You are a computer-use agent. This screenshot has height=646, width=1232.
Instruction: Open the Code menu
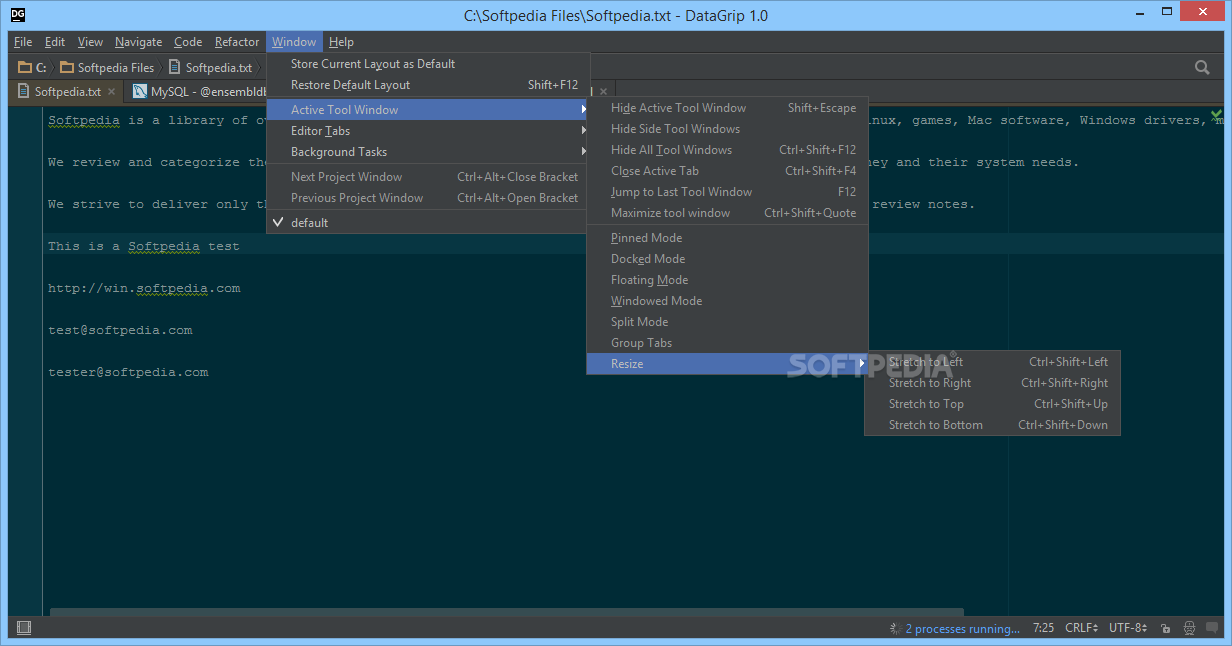[188, 42]
